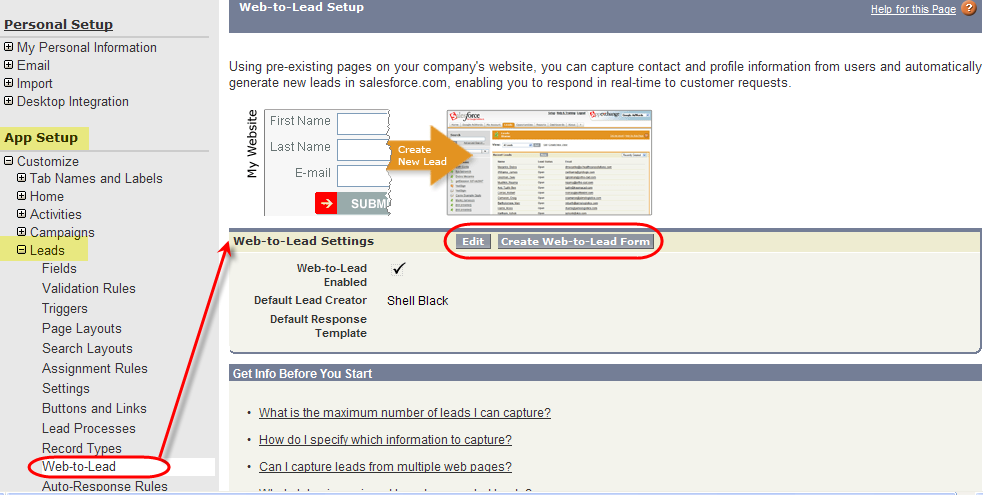
Task: Expand the Activities customization node
Action: pyautogui.click(x=22, y=214)
